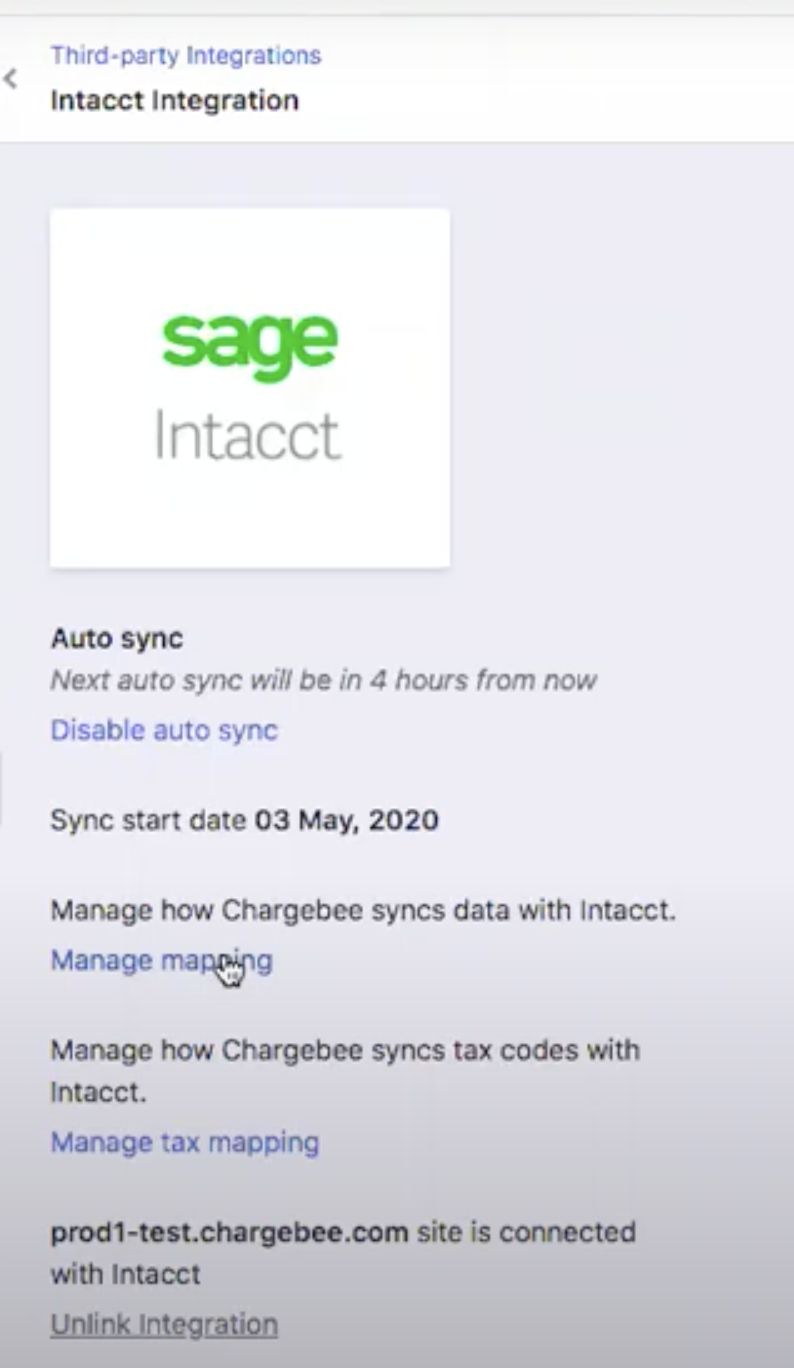Toggle the Intacct auto sync setting
The image size is (794, 1368).
[x=163, y=730]
